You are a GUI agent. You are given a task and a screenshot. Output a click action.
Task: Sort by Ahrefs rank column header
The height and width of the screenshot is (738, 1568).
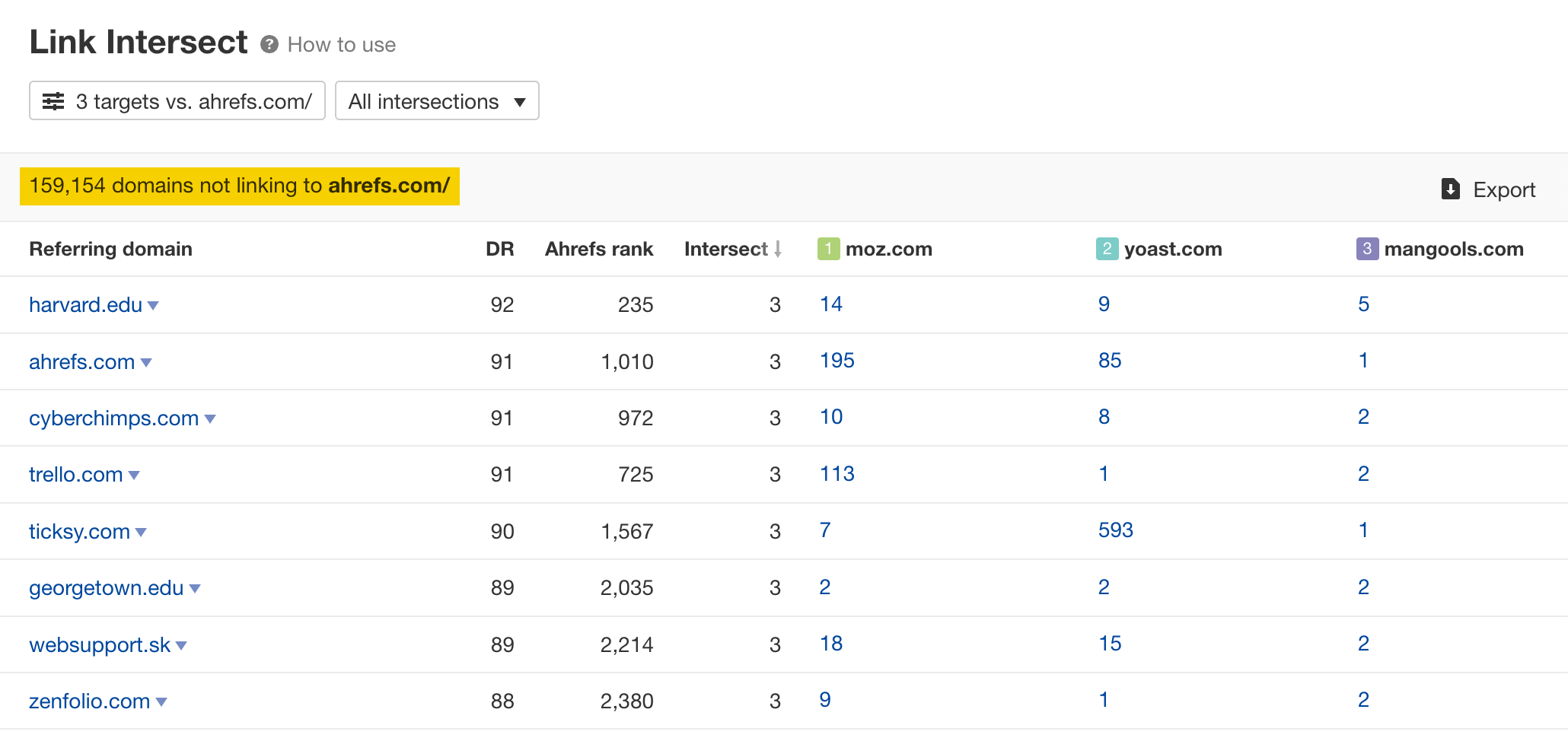598,249
